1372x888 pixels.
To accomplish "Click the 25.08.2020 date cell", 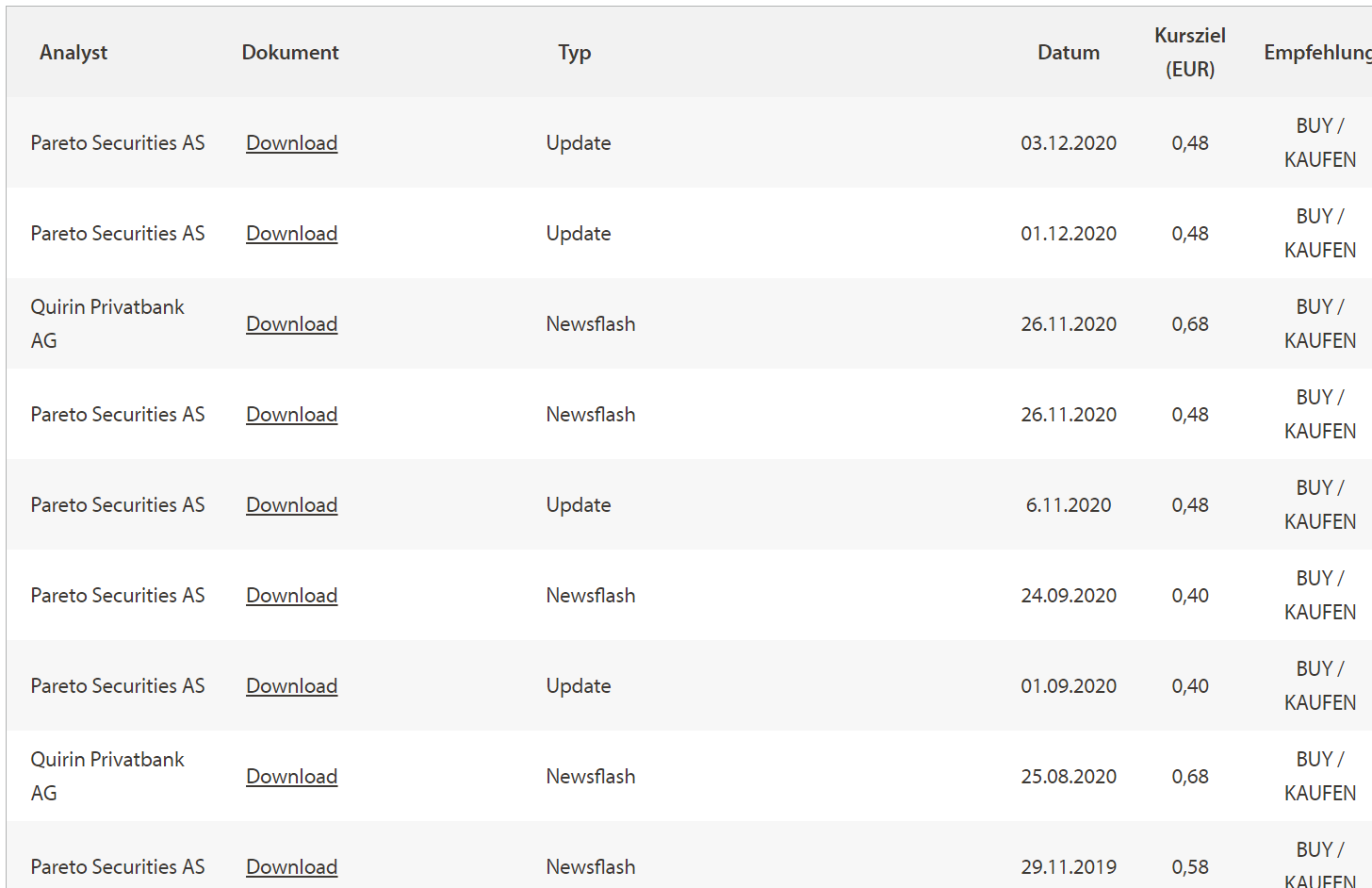I will pos(1069,777).
